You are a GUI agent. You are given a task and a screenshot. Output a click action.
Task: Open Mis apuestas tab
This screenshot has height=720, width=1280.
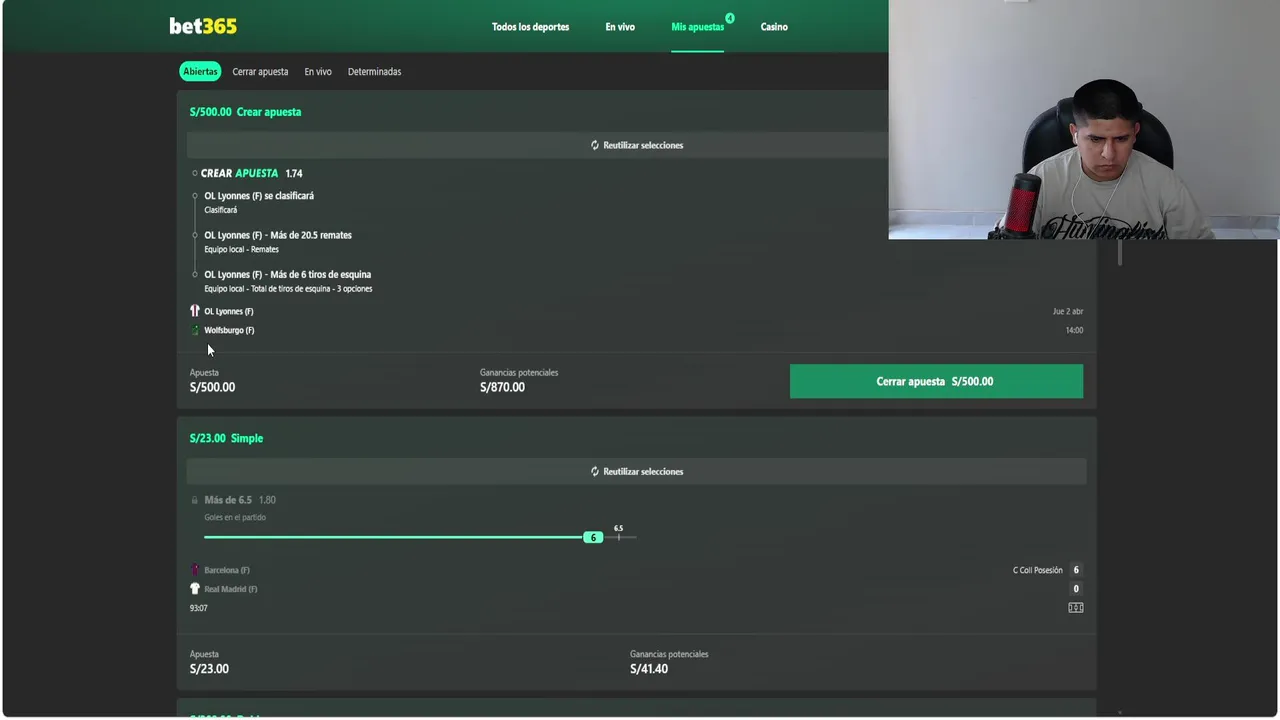tap(697, 27)
